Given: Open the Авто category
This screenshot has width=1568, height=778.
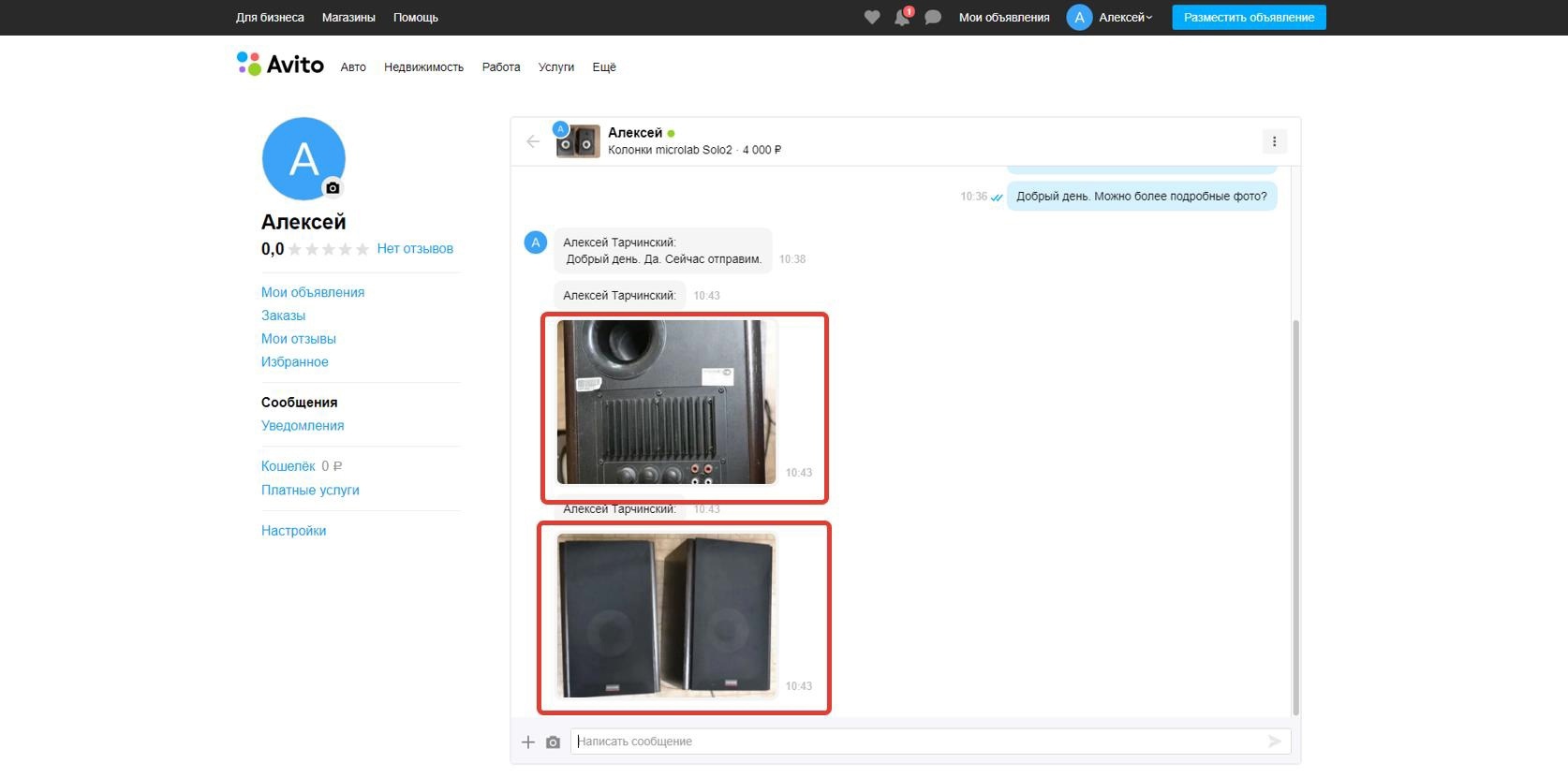Looking at the screenshot, I should (x=353, y=67).
